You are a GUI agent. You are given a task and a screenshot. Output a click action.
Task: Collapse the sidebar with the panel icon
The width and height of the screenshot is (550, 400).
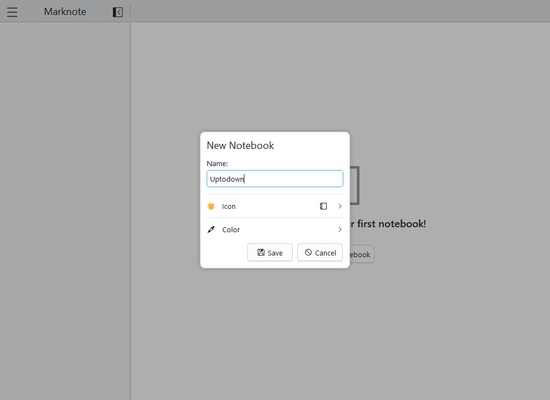pyautogui.click(x=118, y=12)
